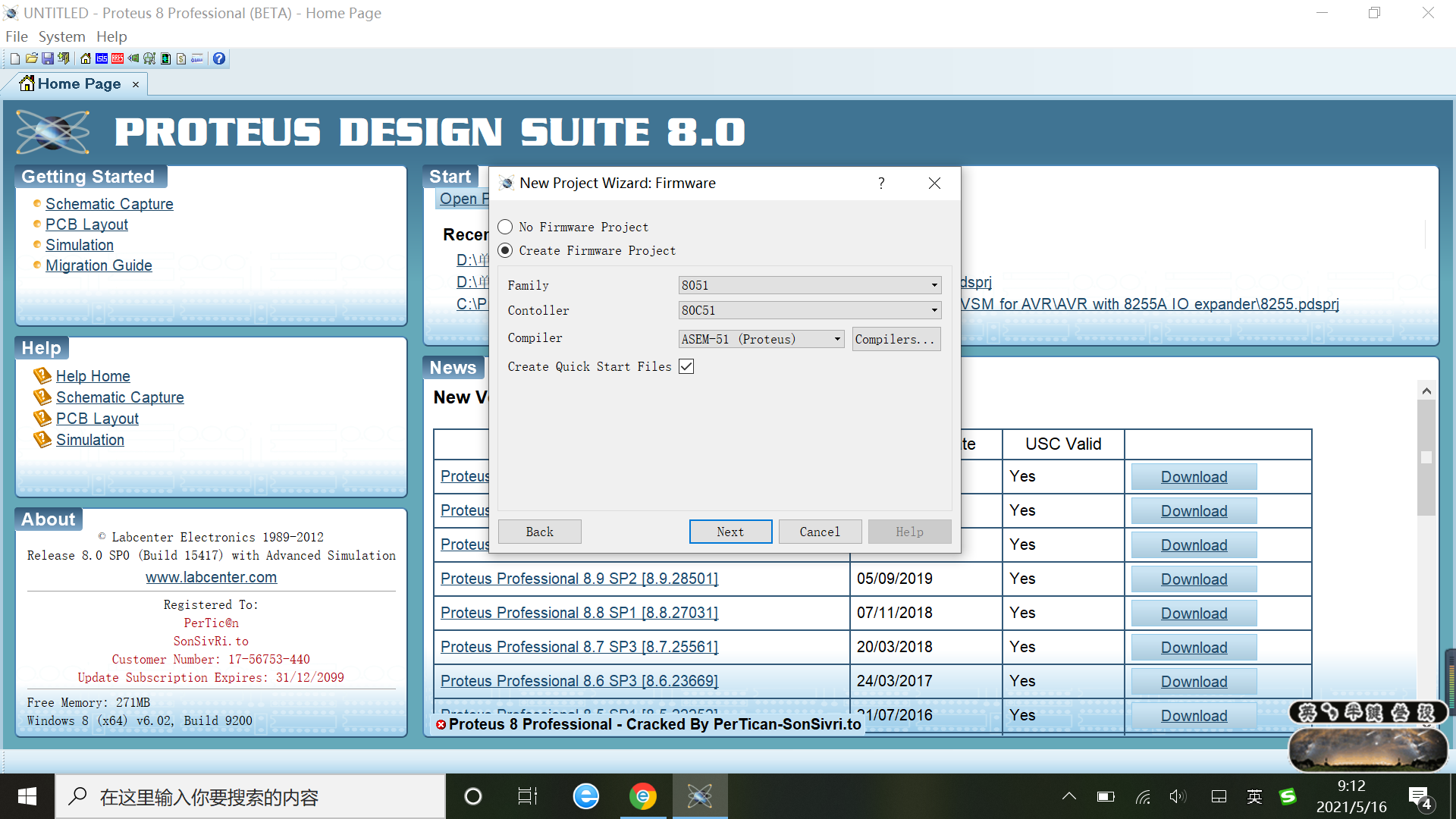Select the No Firmware Project radio button

(505, 227)
